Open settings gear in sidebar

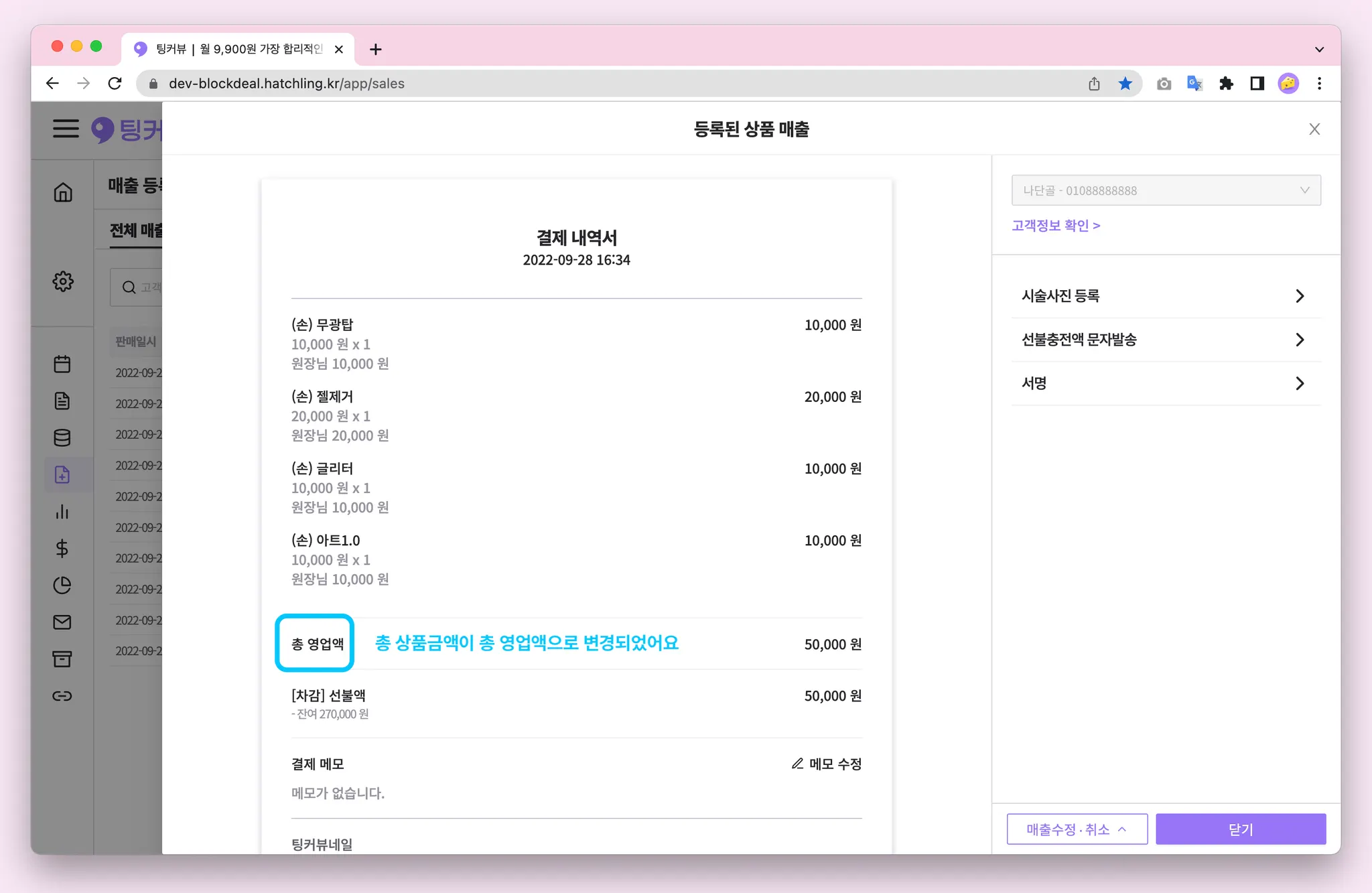pos(63,281)
